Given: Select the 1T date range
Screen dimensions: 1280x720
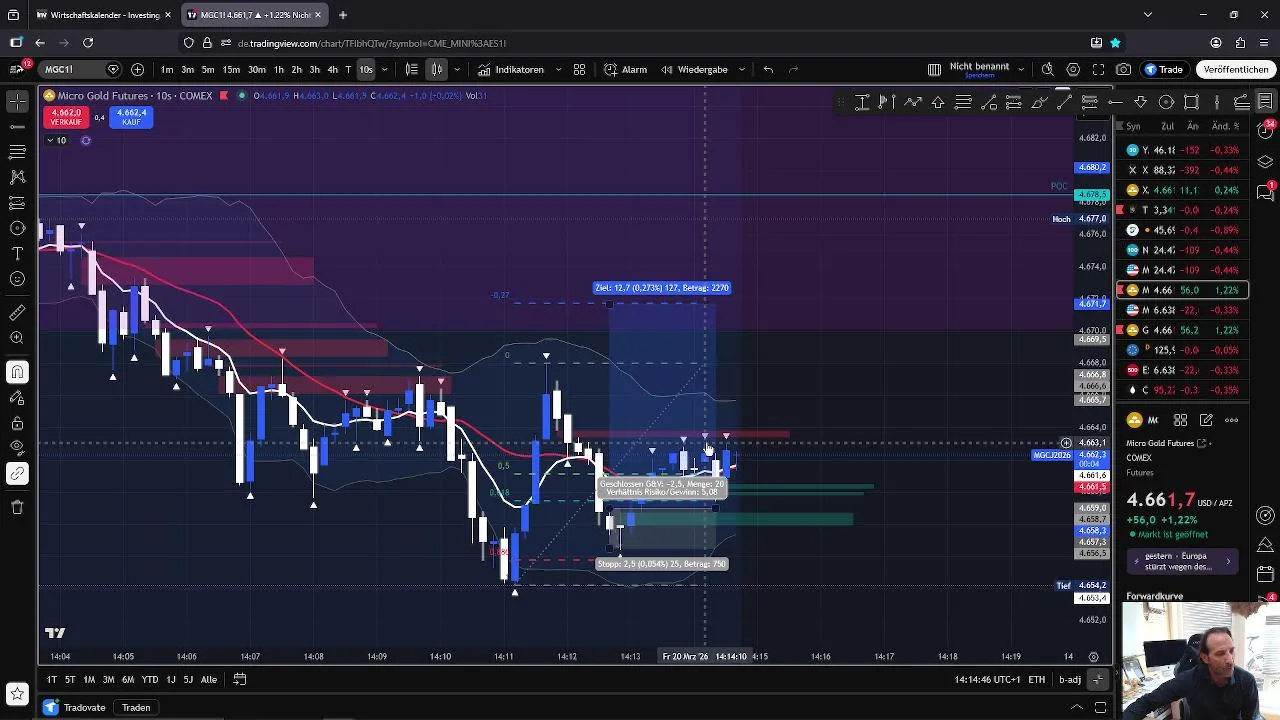Looking at the screenshot, I should point(51,679).
